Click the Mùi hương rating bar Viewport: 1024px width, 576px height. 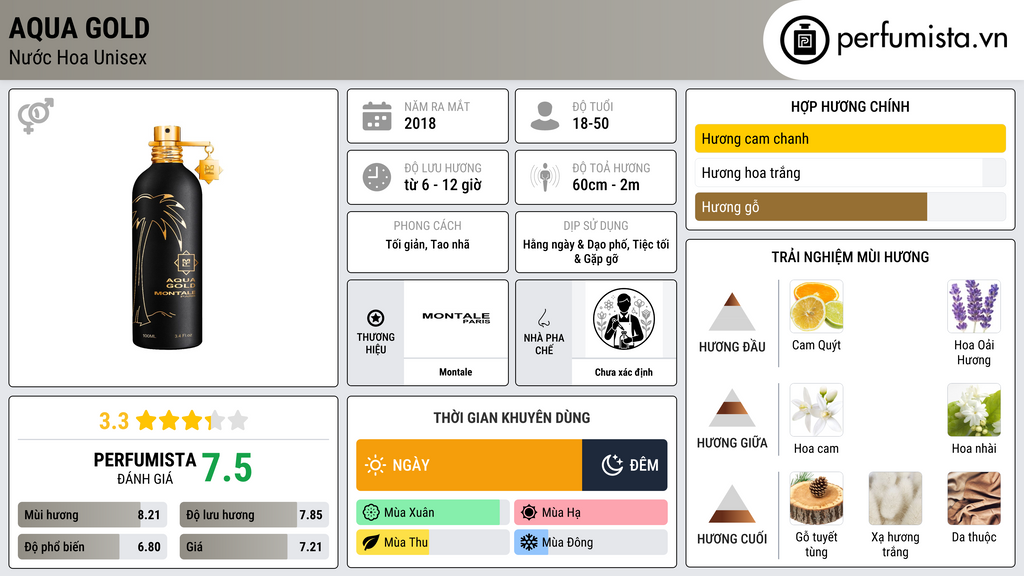coord(92,515)
